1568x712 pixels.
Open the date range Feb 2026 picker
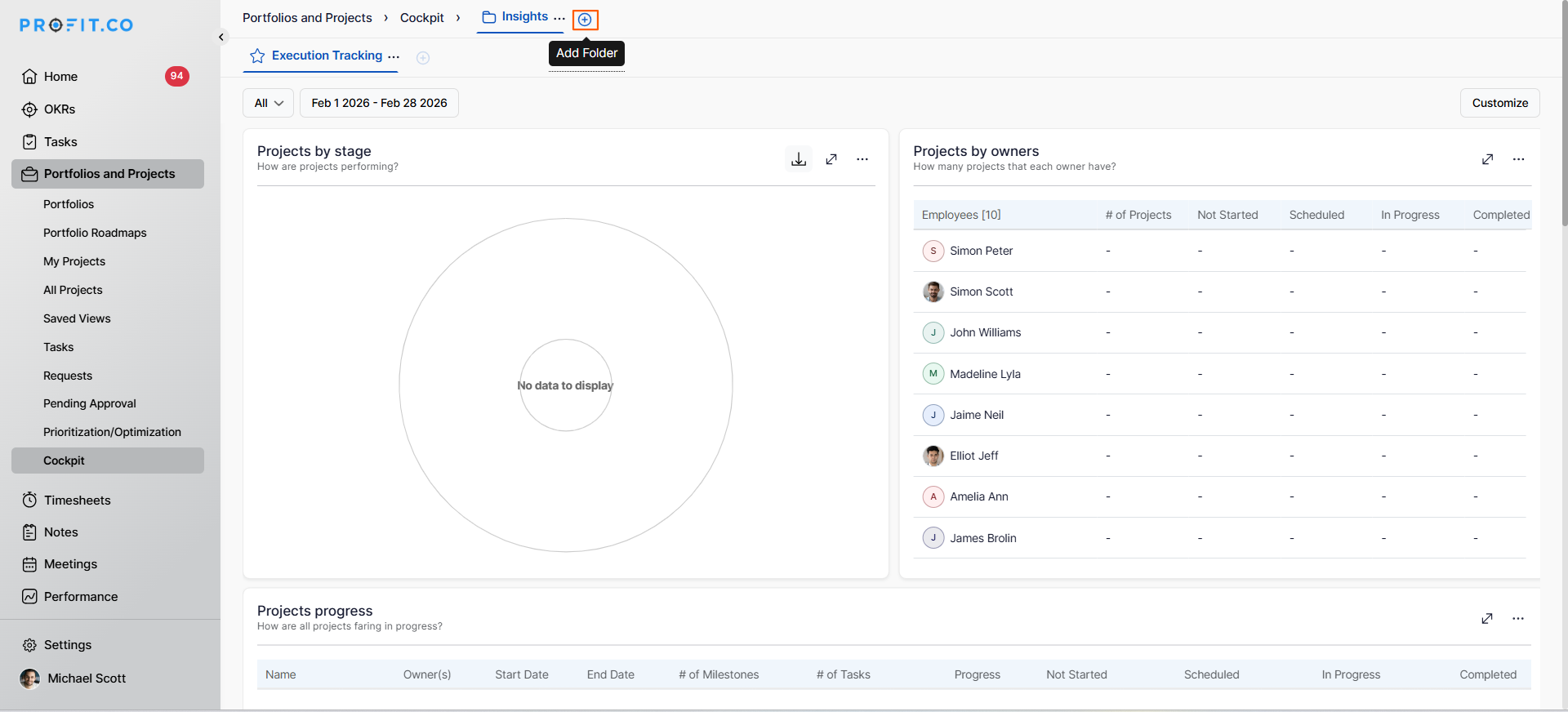tap(379, 103)
